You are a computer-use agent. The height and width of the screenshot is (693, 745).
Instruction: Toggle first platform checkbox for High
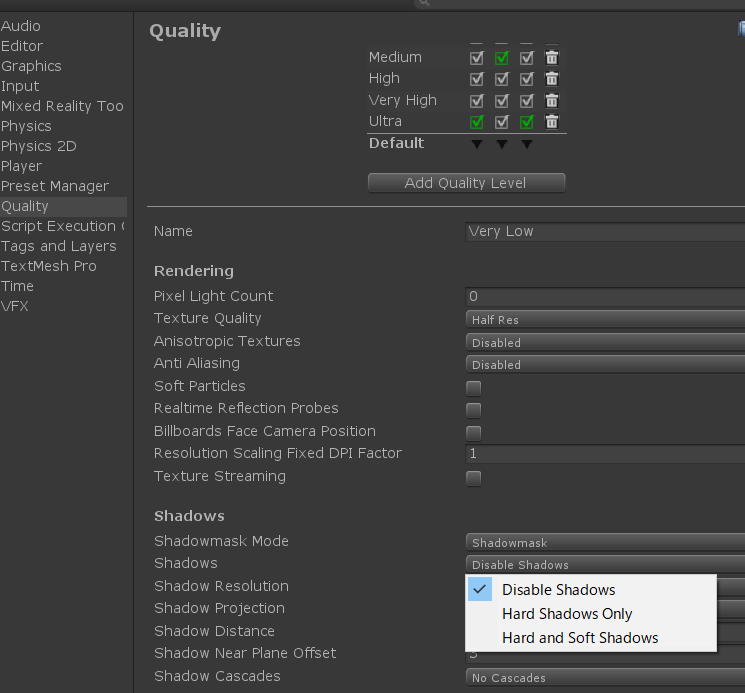(477, 79)
